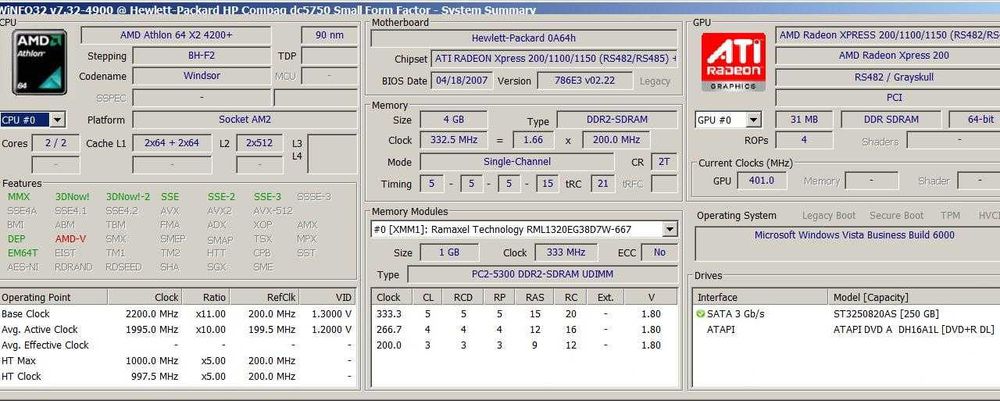The width and height of the screenshot is (1000, 401).
Task: Click the command rate 2T field
Action: coord(664,162)
